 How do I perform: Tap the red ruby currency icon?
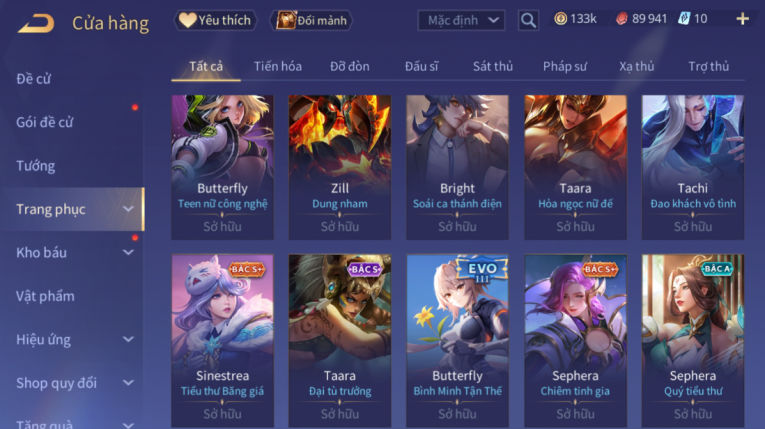(621, 19)
